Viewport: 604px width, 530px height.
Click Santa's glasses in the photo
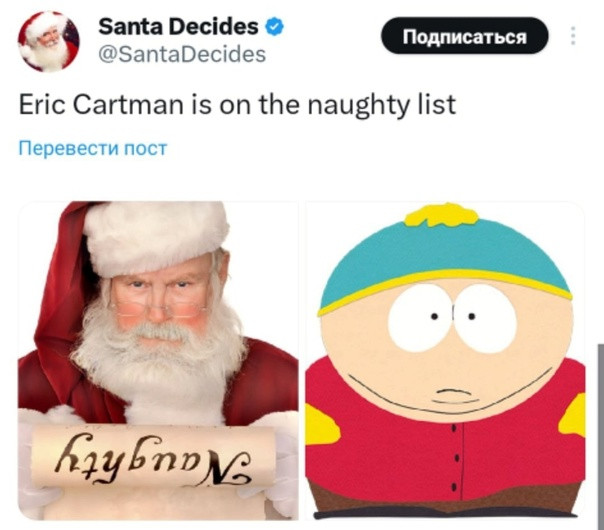tap(158, 308)
